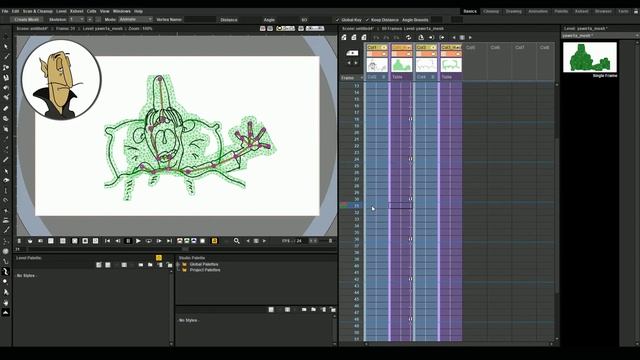
Task: Click the third icon in the Xsheet toolbar
Action: point(364,37)
